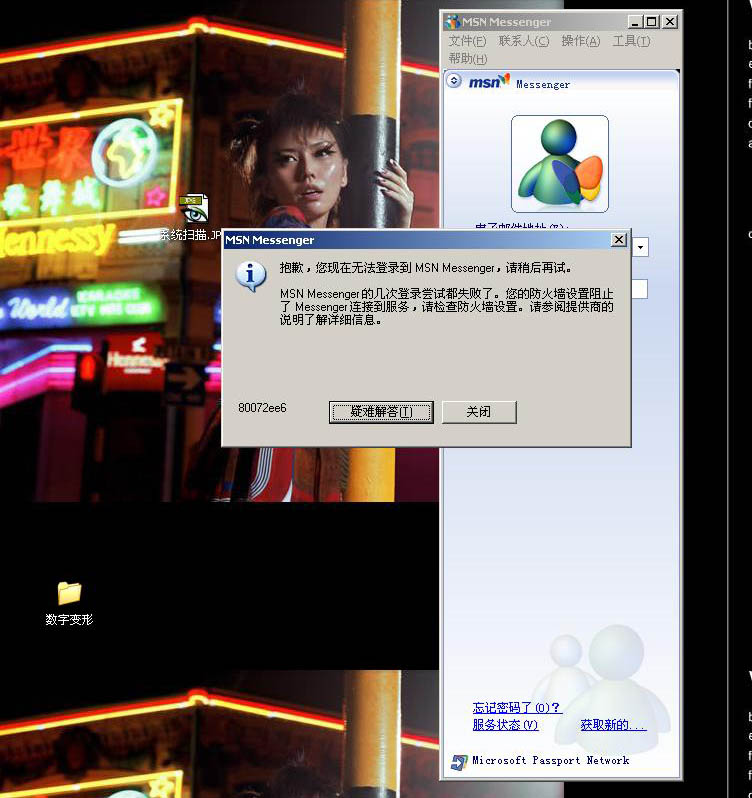Screen dimensions: 752x798
Task: Open the 帮助(H) menu
Action: point(468,59)
